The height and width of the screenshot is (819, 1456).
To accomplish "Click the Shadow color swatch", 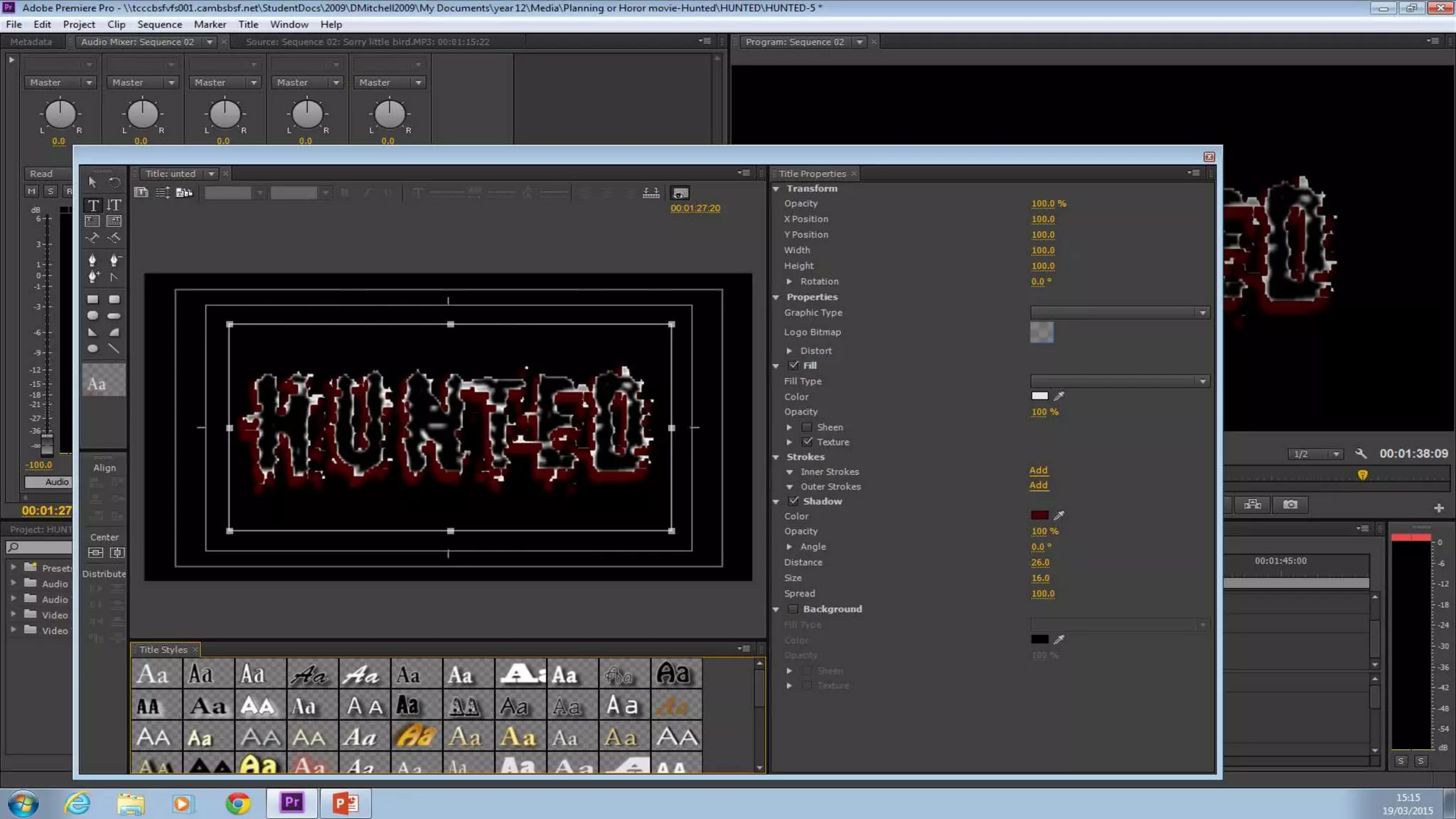I will pyautogui.click(x=1039, y=515).
